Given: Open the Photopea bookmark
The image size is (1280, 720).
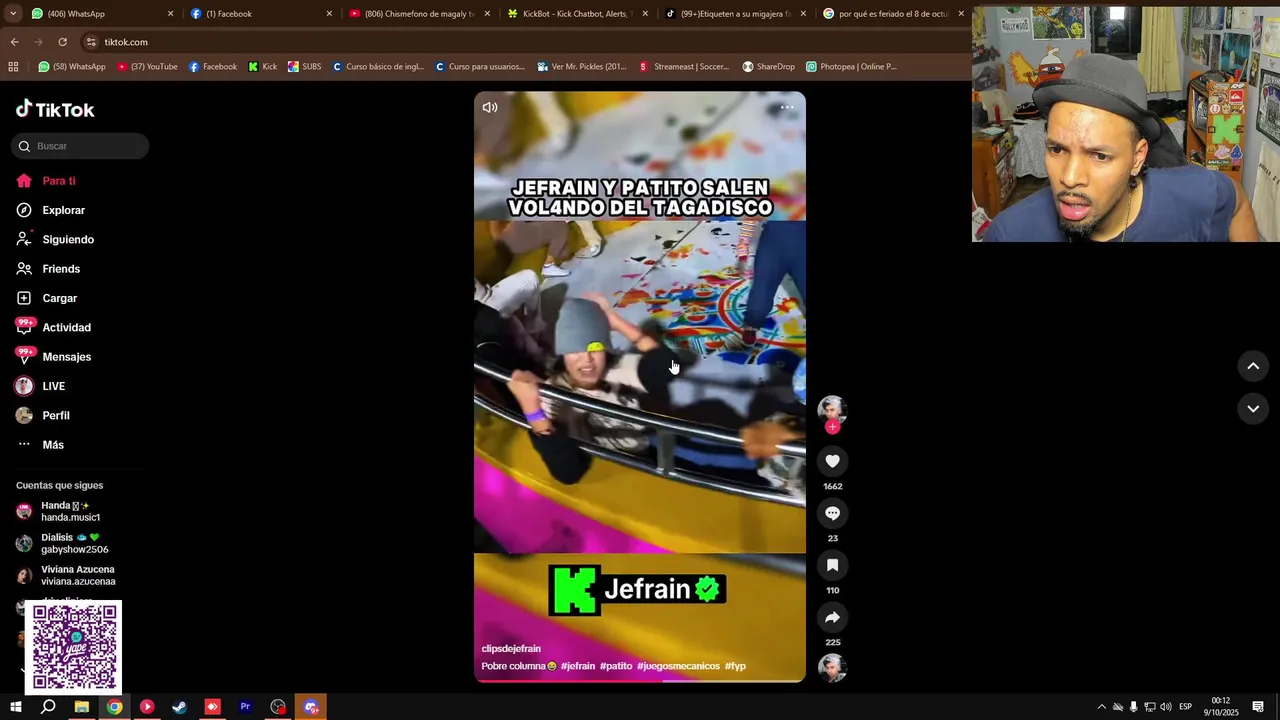Looking at the screenshot, I should tap(851, 67).
